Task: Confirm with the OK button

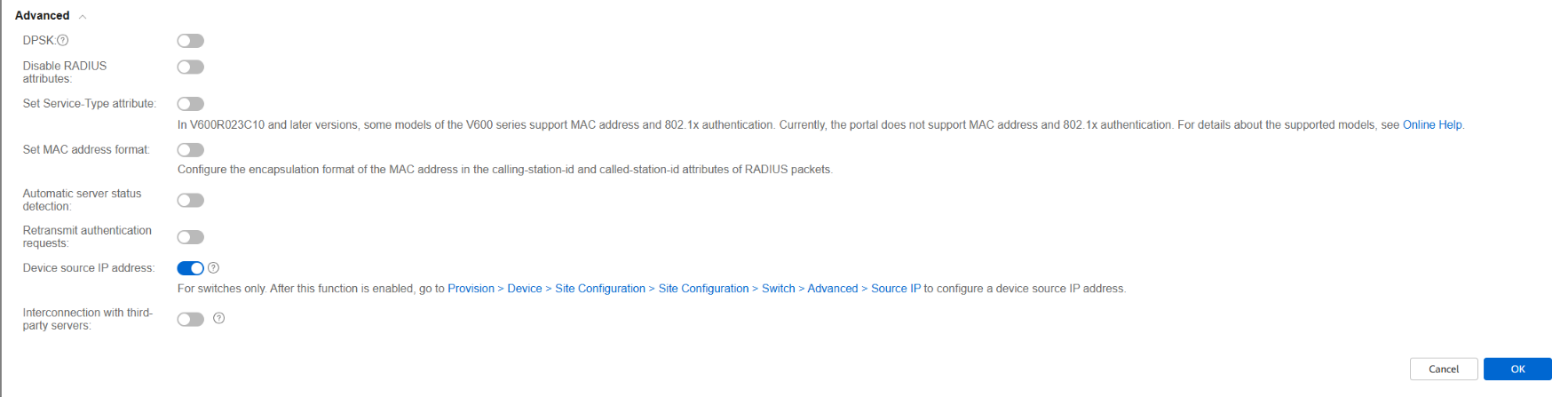Action: tap(1517, 369)
